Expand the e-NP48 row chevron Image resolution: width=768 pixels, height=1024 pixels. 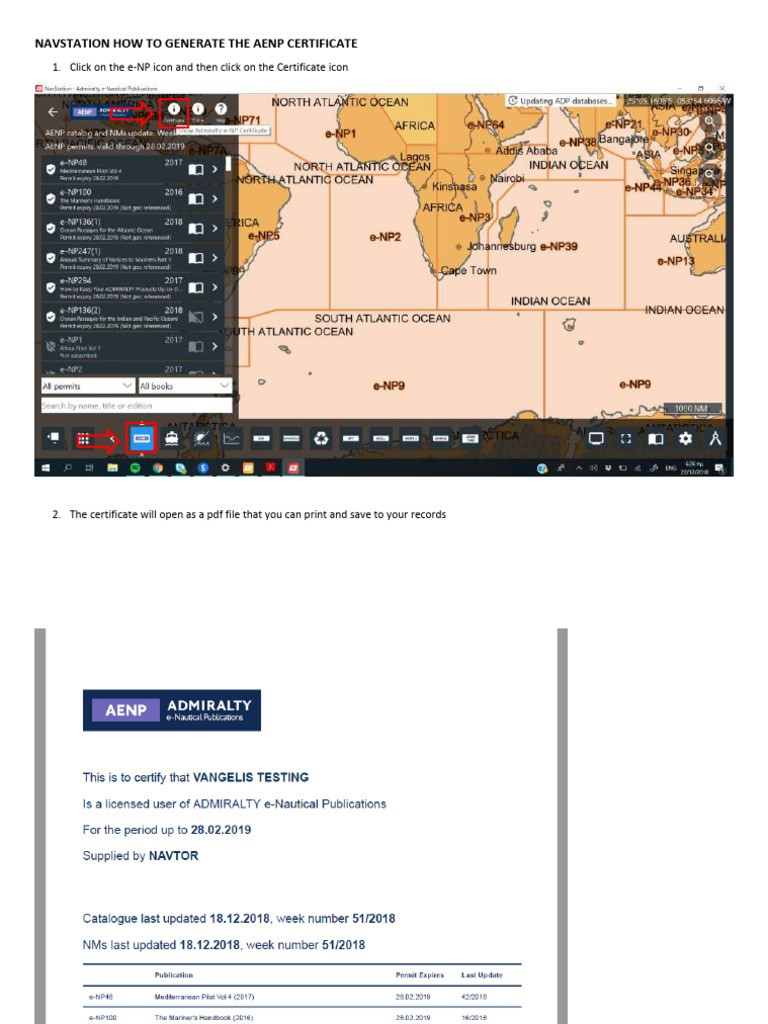tap(215, 169)
